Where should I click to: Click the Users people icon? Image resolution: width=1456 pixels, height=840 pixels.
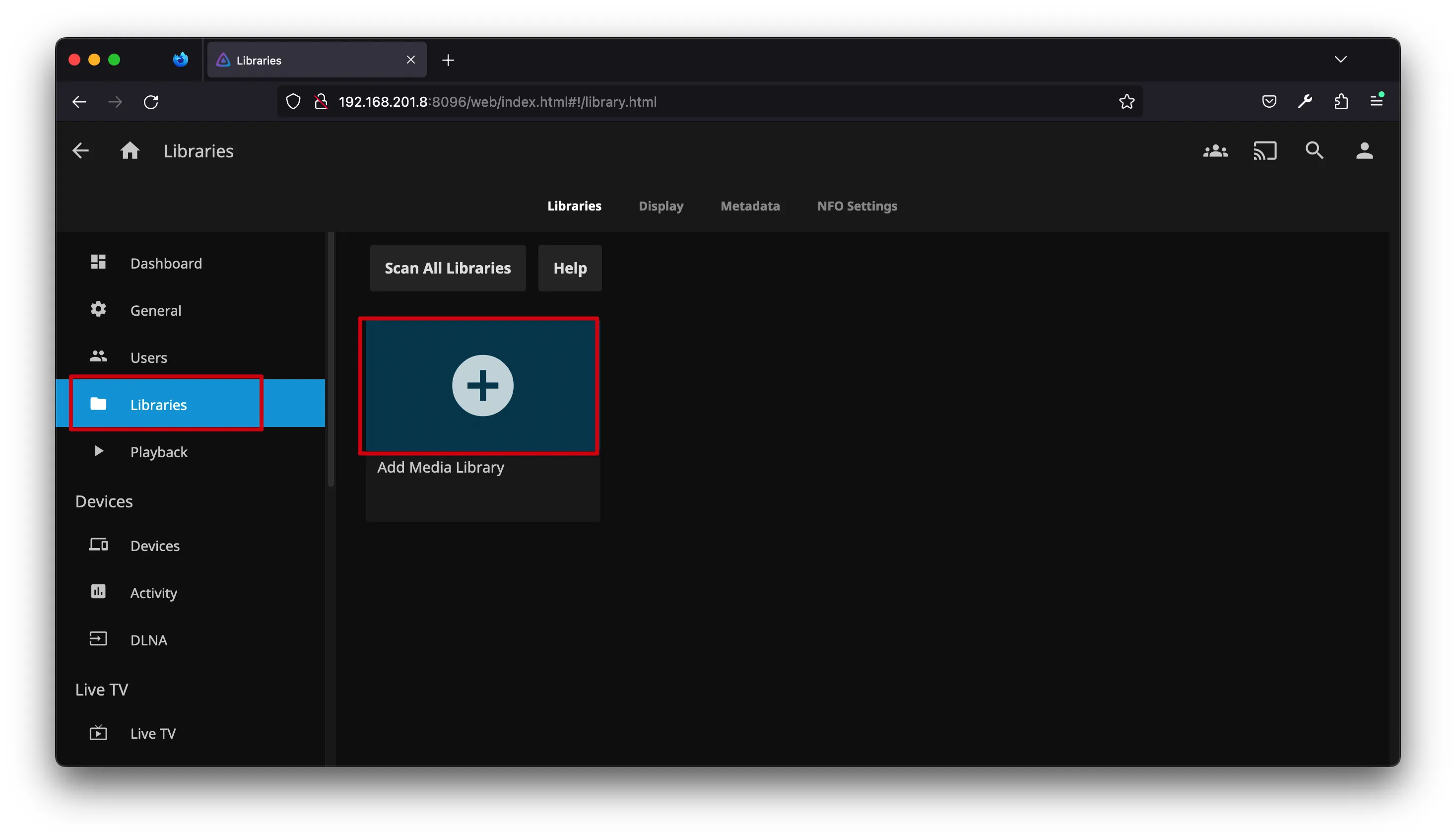click(x=98, y=356)
